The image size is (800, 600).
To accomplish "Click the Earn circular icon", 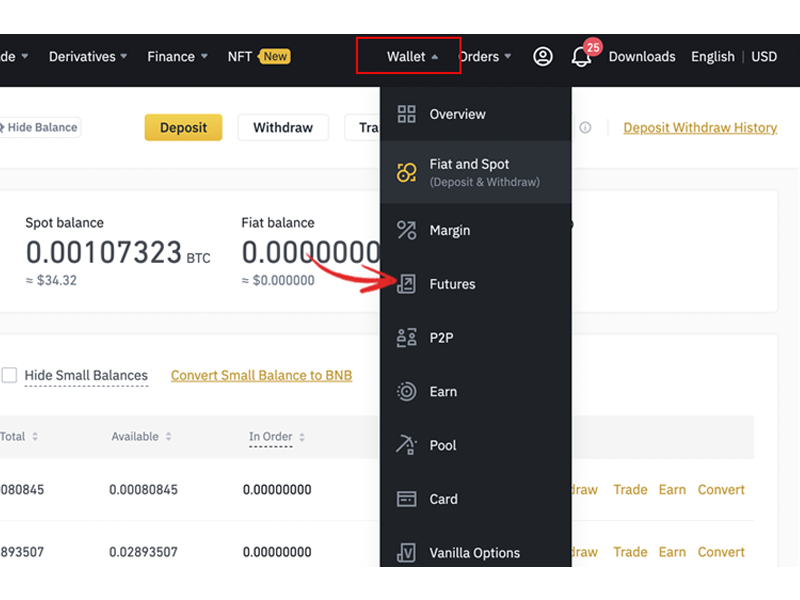I will pos(407,392).
